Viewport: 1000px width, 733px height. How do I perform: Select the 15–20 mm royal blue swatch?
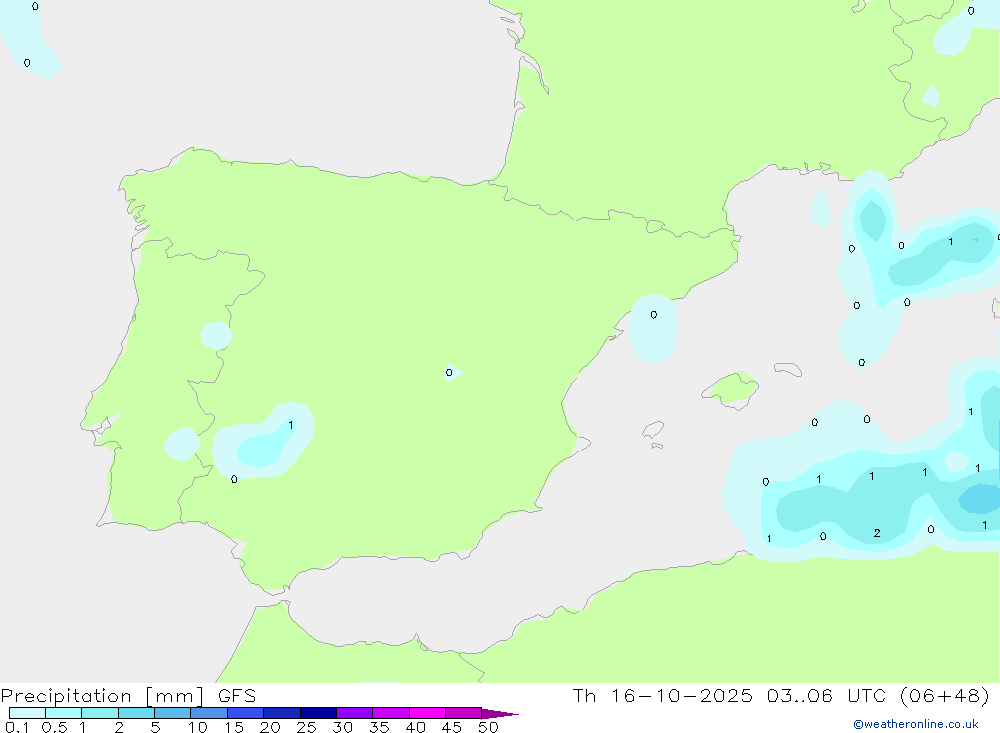point(246,713)
